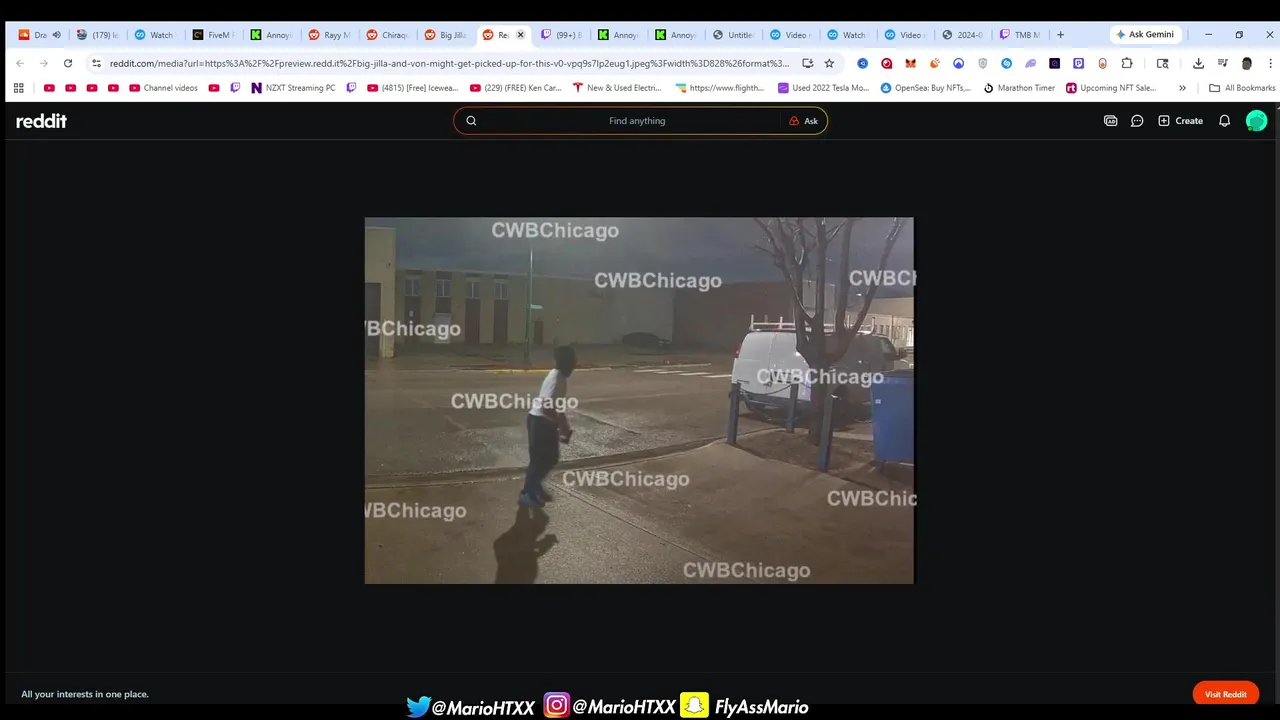Switch to the (179) tab

pyautogui.click(x=98, y=35)
